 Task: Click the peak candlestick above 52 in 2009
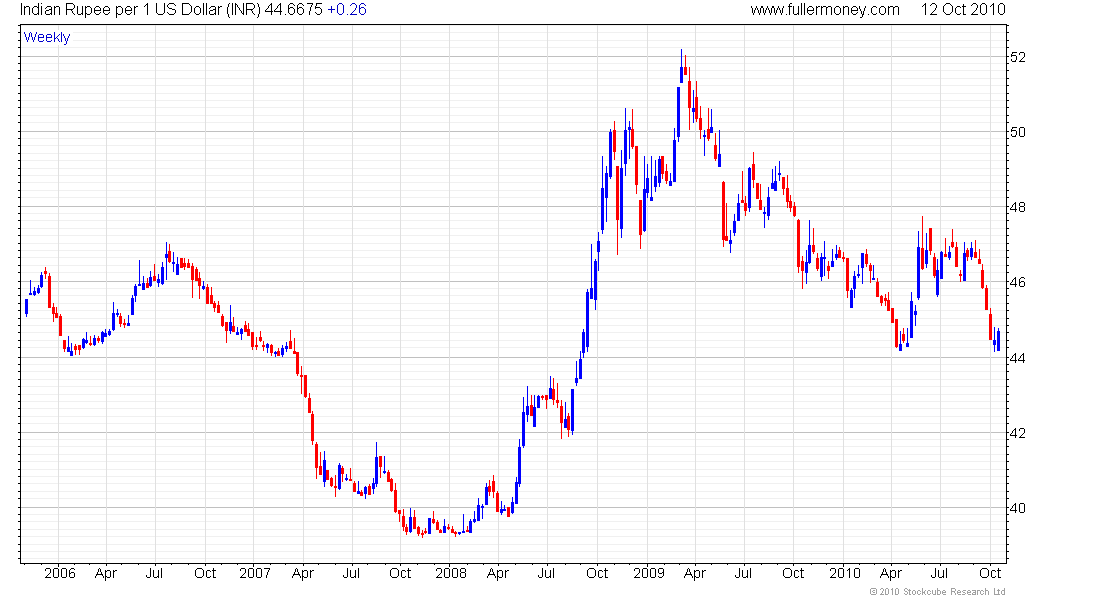click(x=681, y=67)
